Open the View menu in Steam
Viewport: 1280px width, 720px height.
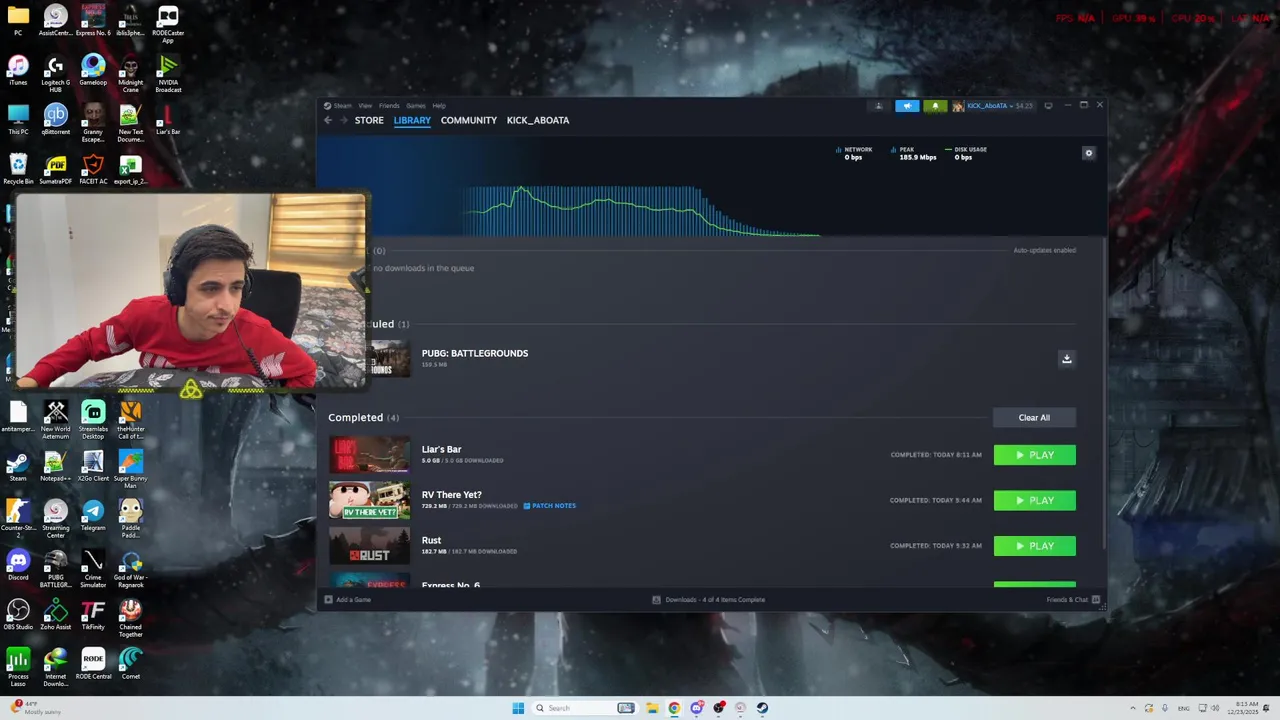point(365,105)
